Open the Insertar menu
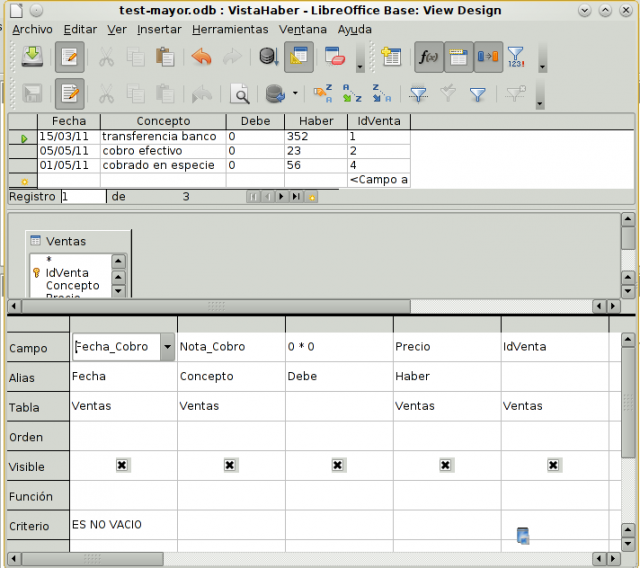This screenshot has height=568, width=640. (159, 29)
